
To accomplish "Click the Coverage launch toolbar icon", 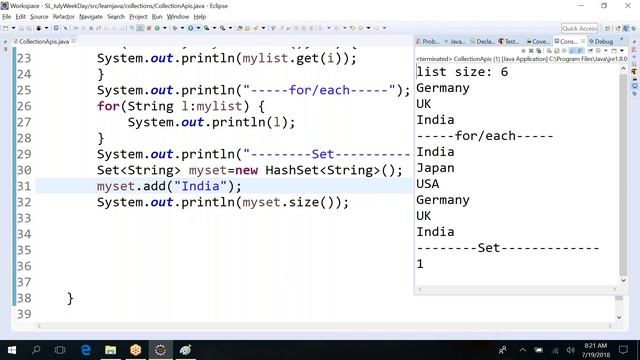I will 207,28.
